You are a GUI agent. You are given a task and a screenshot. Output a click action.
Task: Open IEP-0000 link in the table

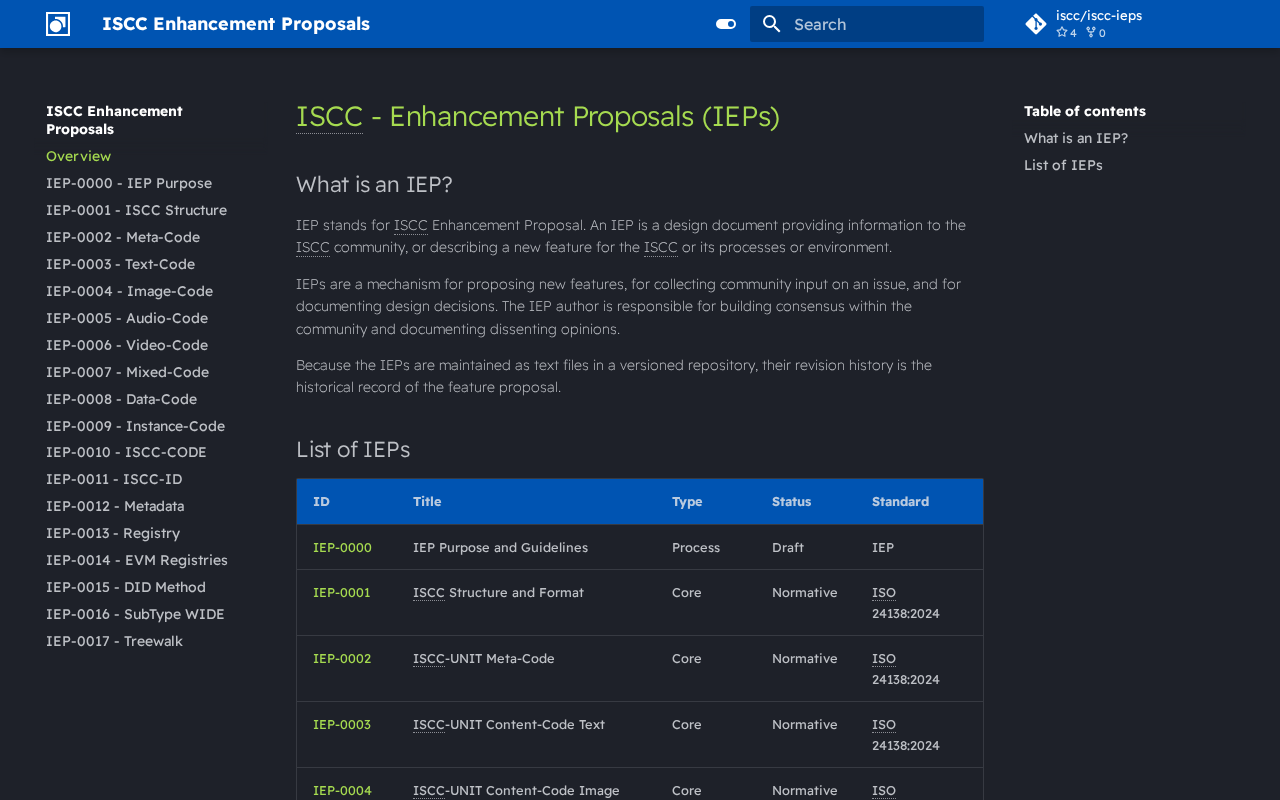tap(342, 547)
